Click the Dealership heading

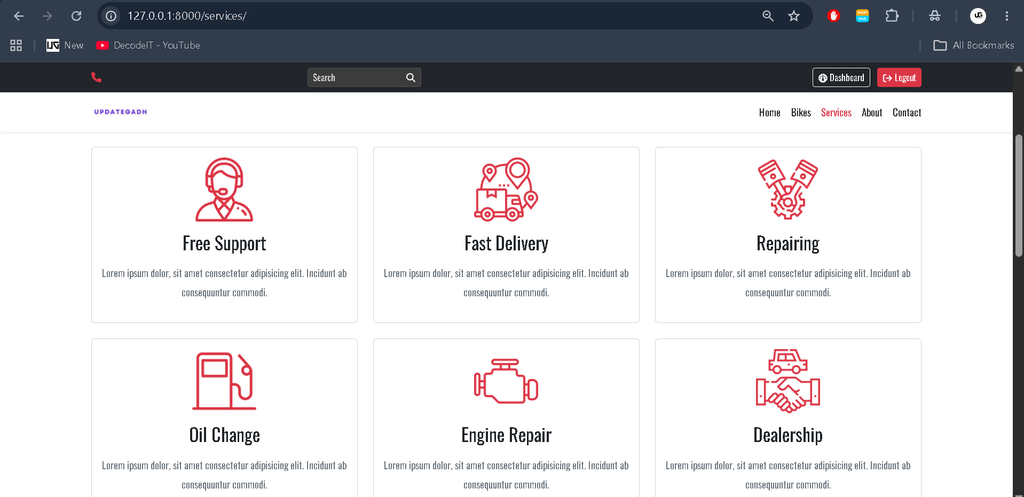(x=788, y=435)
